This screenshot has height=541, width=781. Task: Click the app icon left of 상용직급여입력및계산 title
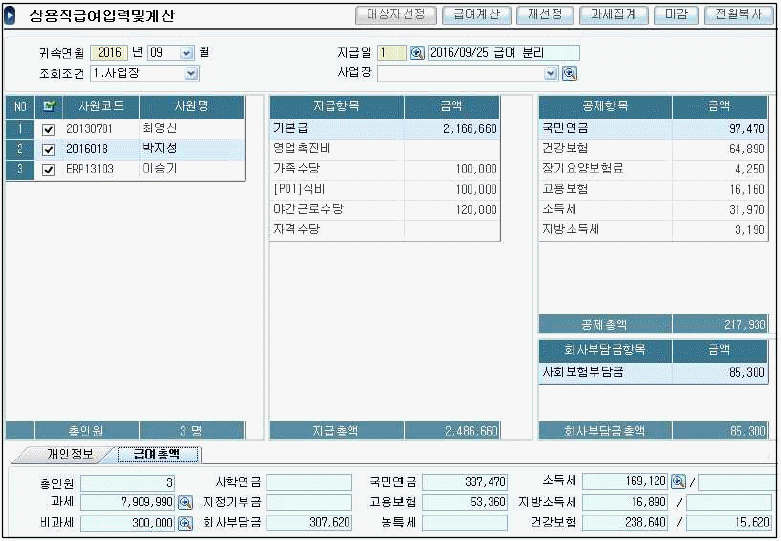pos(11,16)
